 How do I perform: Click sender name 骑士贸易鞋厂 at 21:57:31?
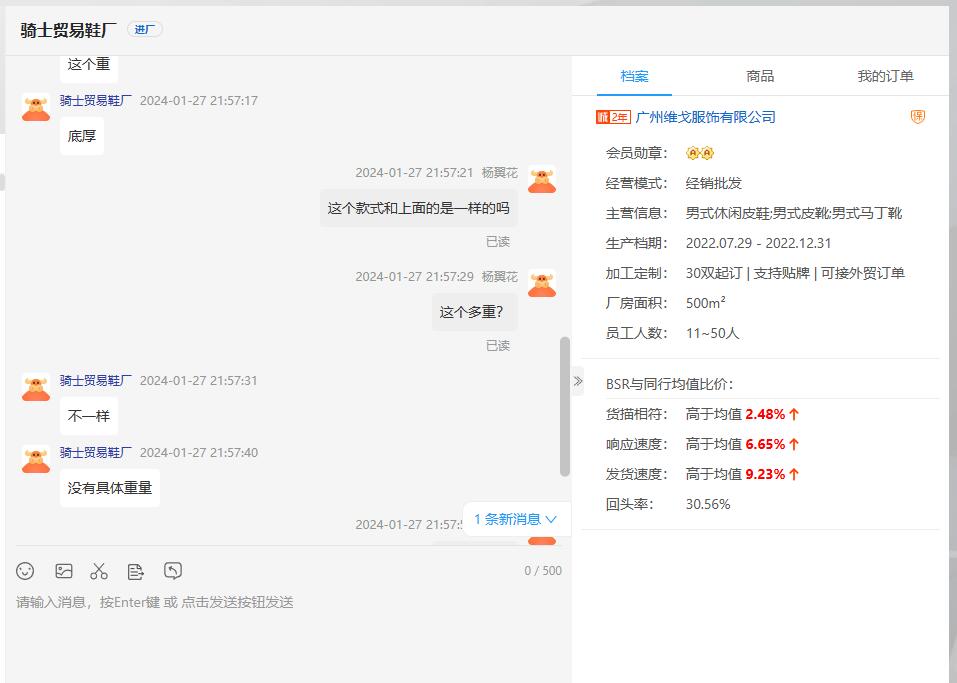[x=96, y=381]
